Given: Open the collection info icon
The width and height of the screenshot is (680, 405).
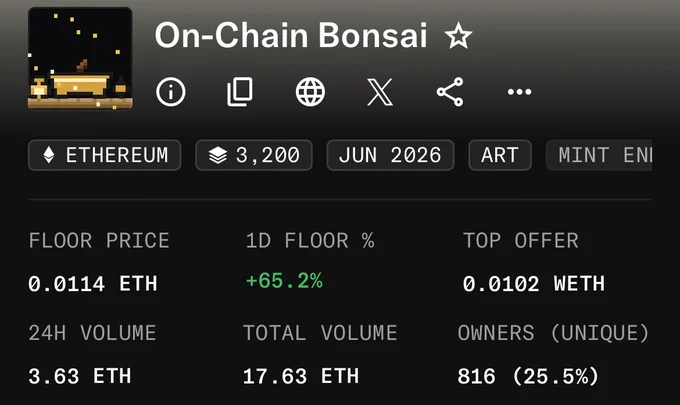Looking at the screenshot, I should click(170, 91).
